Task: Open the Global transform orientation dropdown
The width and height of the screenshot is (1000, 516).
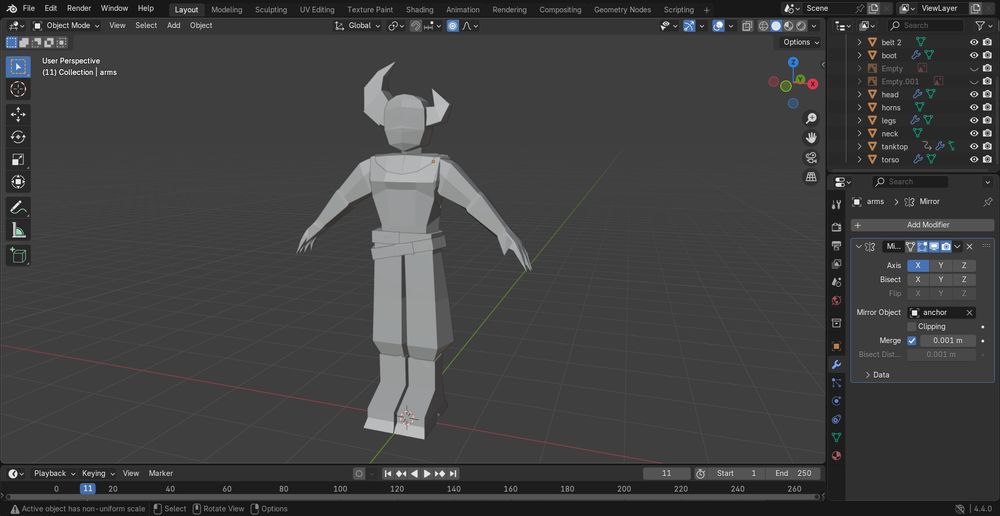Action: pos(358,26)
